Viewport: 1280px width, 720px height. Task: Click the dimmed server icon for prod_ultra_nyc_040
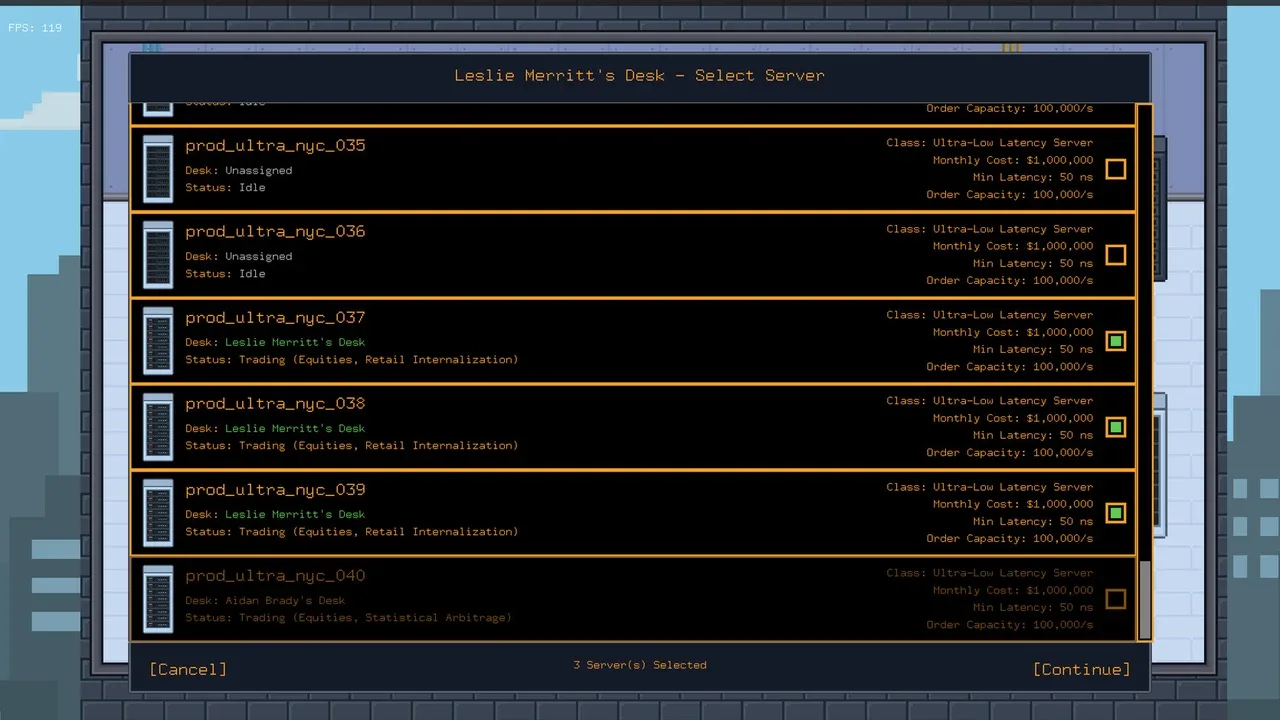[x=158, y=599]
